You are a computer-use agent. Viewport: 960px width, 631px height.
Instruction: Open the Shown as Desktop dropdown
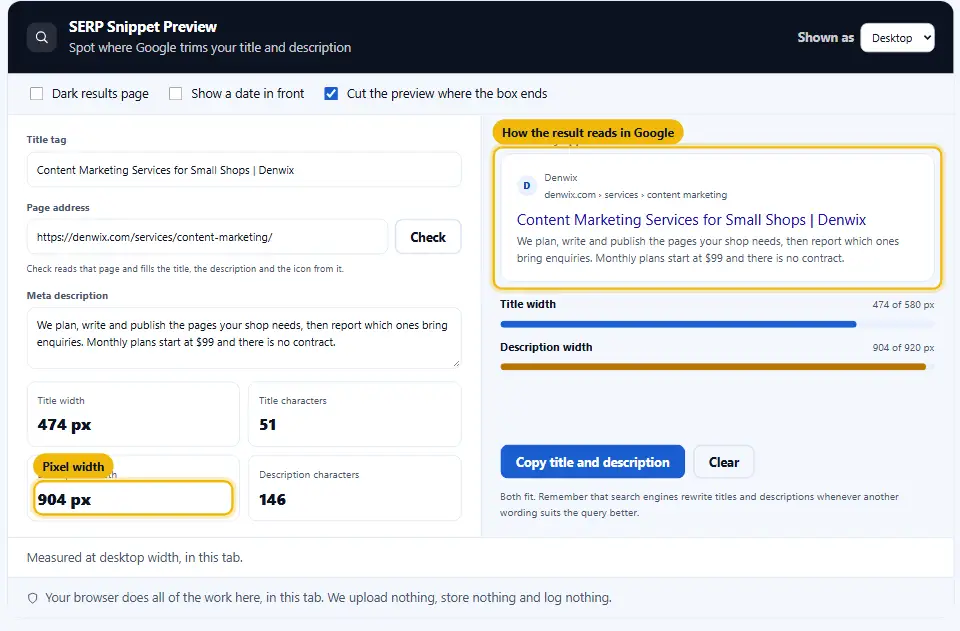tap(897, 38)
